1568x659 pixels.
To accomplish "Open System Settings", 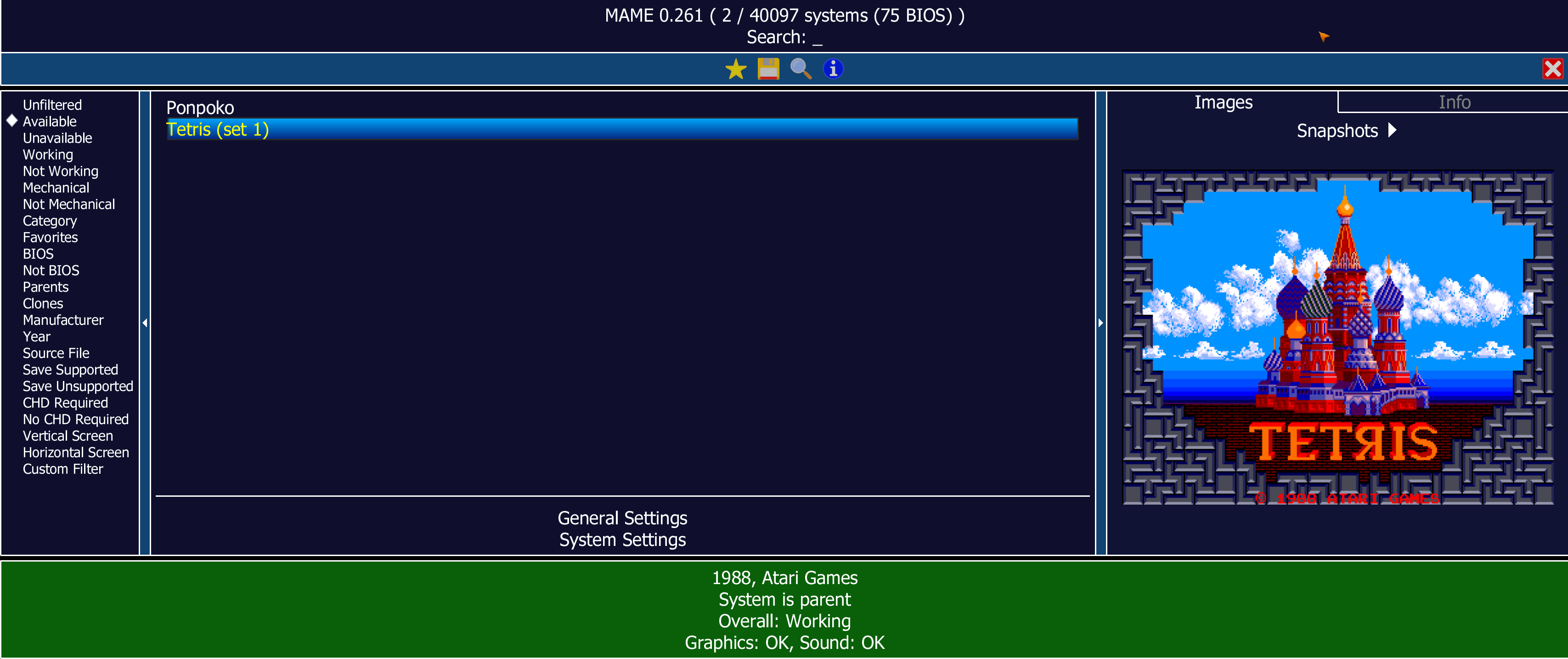I will pyautogui.click(x=622, y=540).
